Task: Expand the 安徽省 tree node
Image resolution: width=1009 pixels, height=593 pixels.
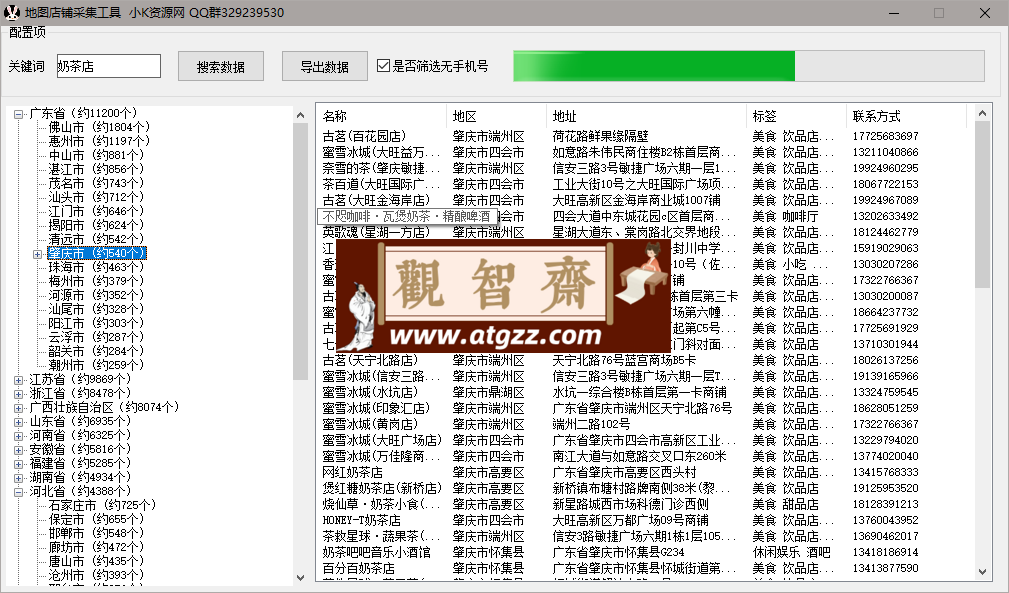Action: pos(19,450)
